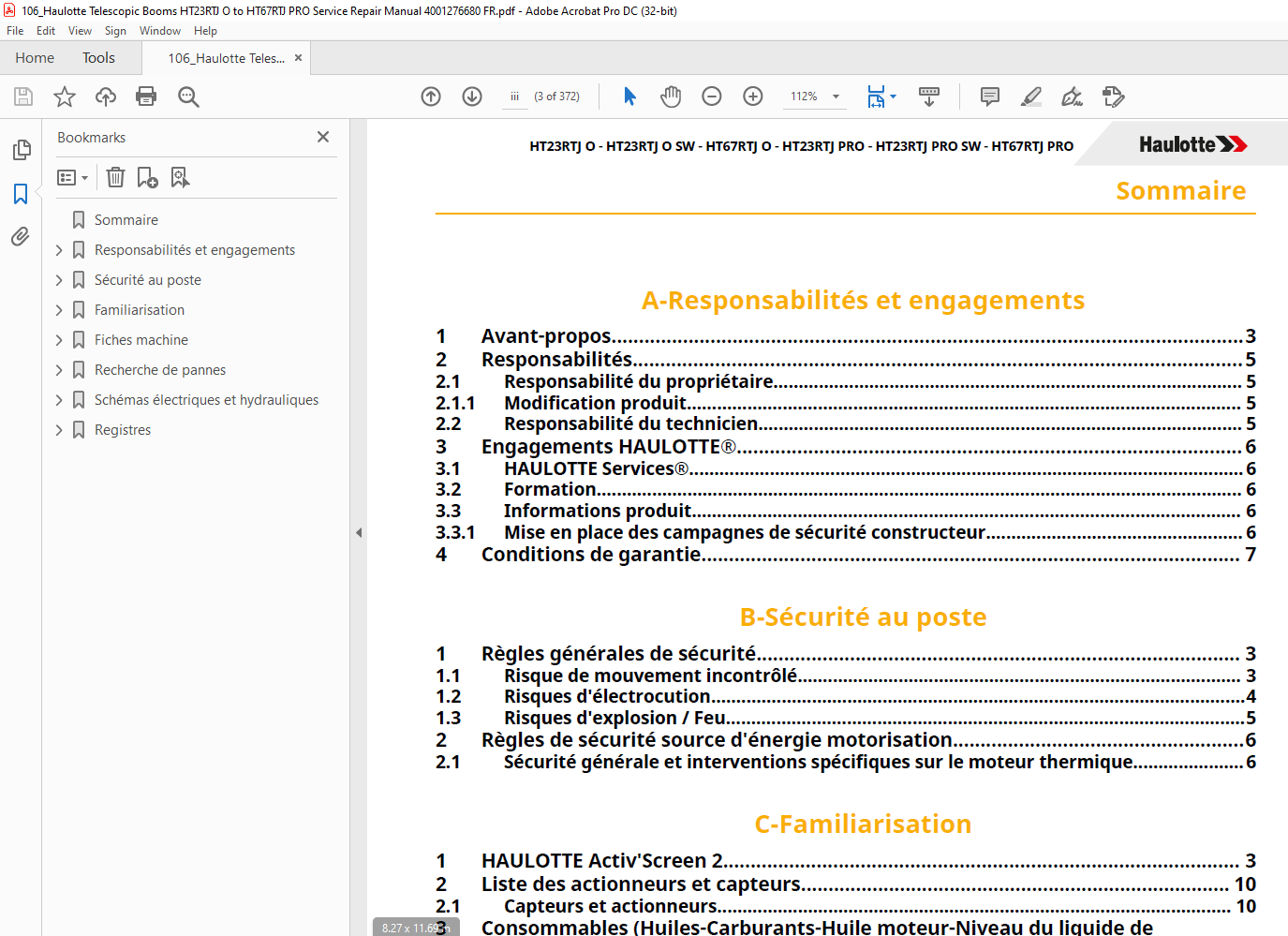
Task: Click find current bookmark icon
Action: coord(180,177)
